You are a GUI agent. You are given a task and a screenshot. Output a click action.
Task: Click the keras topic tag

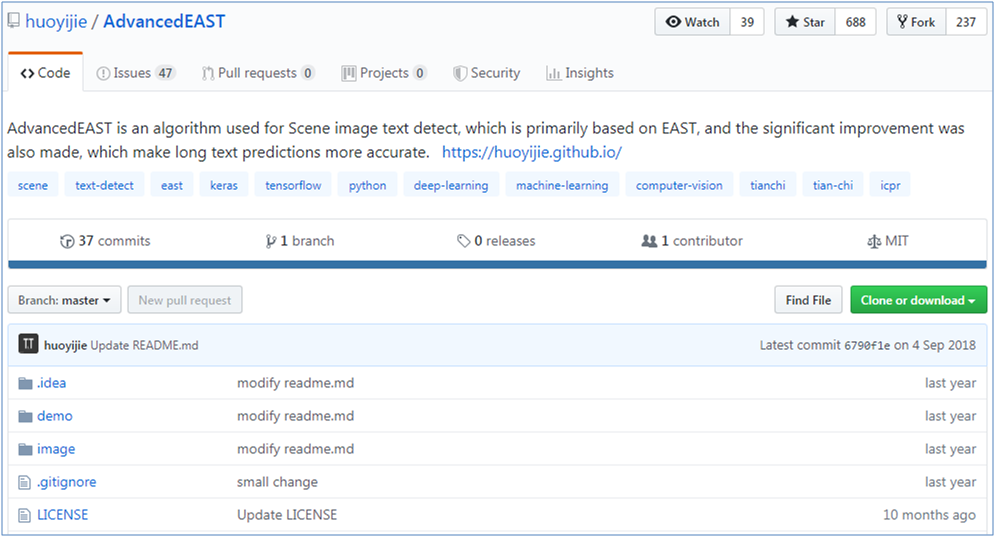pos(224,185)
